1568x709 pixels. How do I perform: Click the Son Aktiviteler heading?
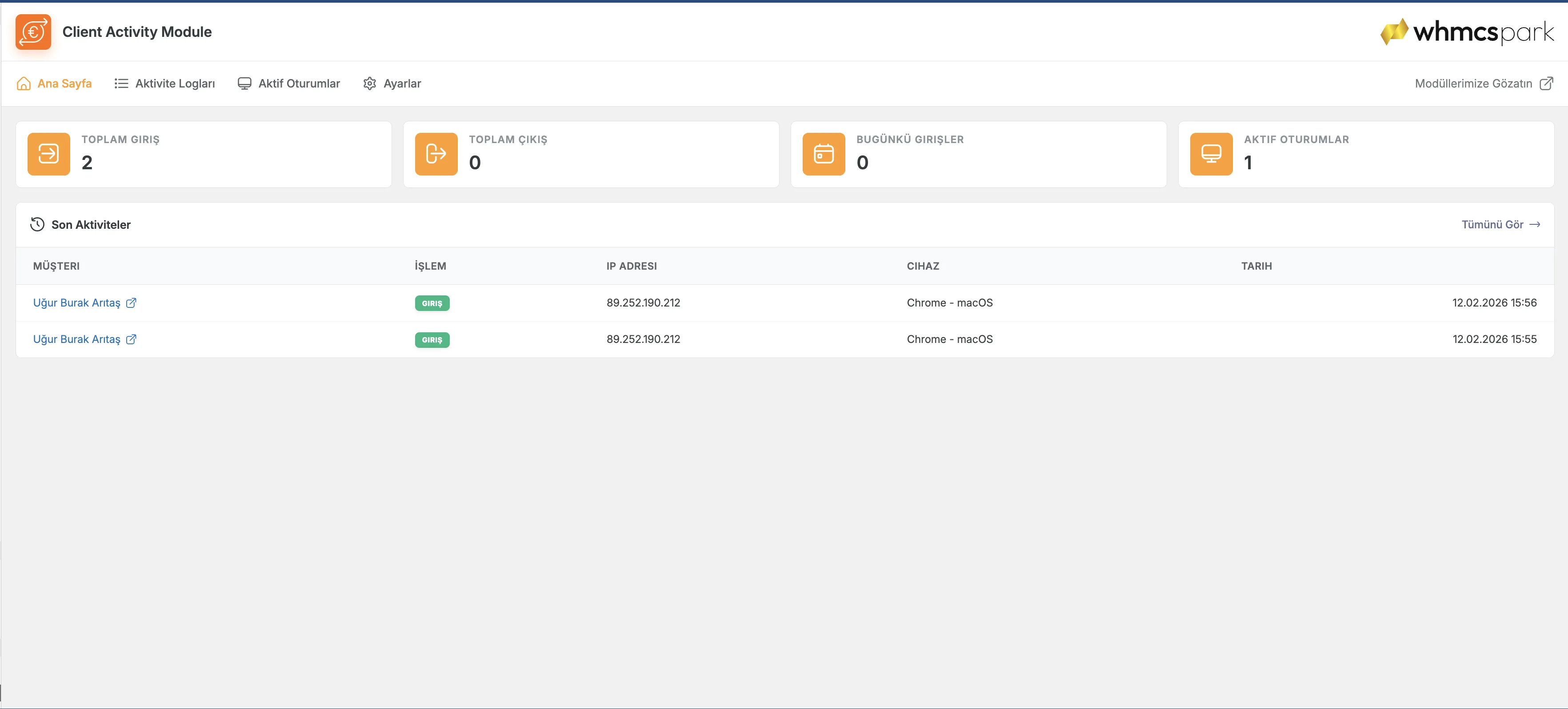click(91, 225)
